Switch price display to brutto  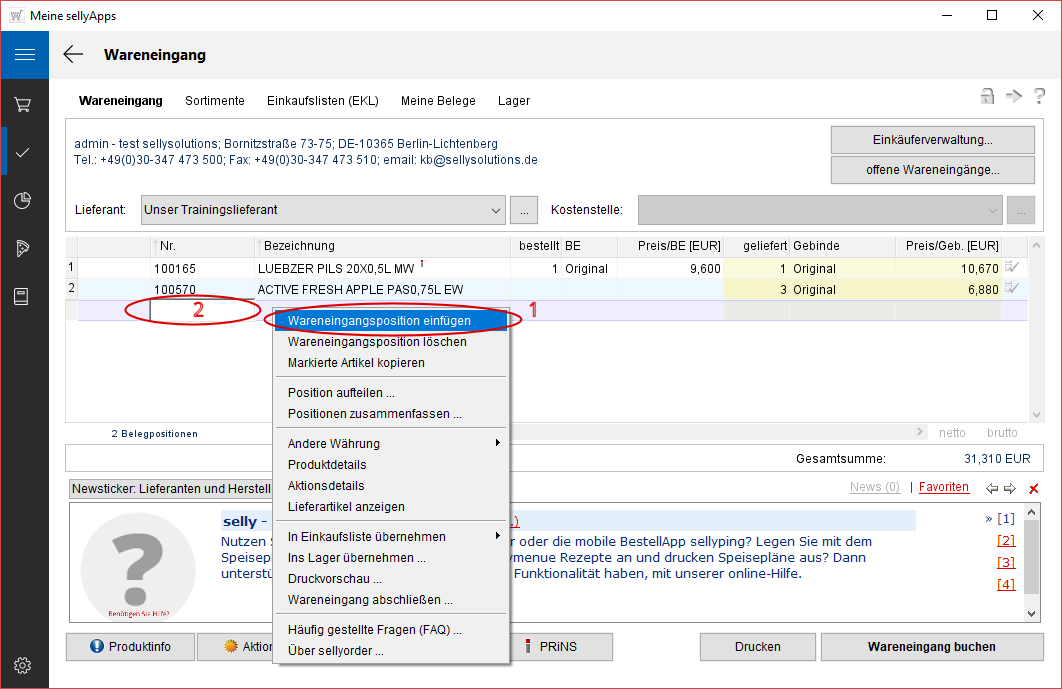(x=1002, y=433)
